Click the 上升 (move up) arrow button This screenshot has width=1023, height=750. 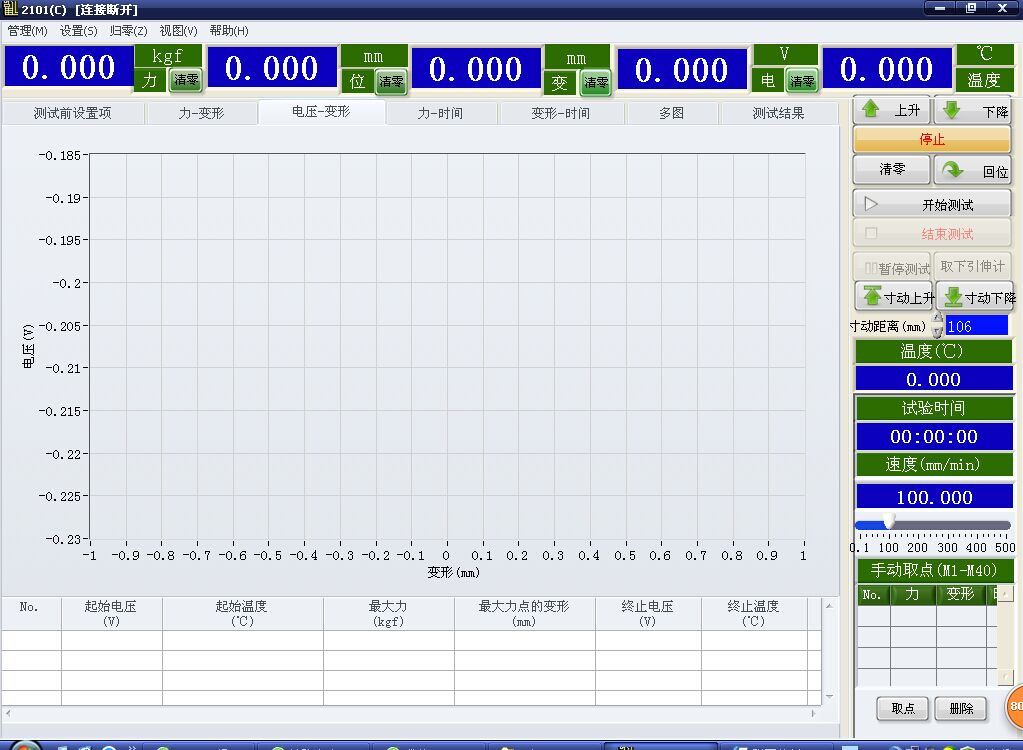(x=891, y=111)
